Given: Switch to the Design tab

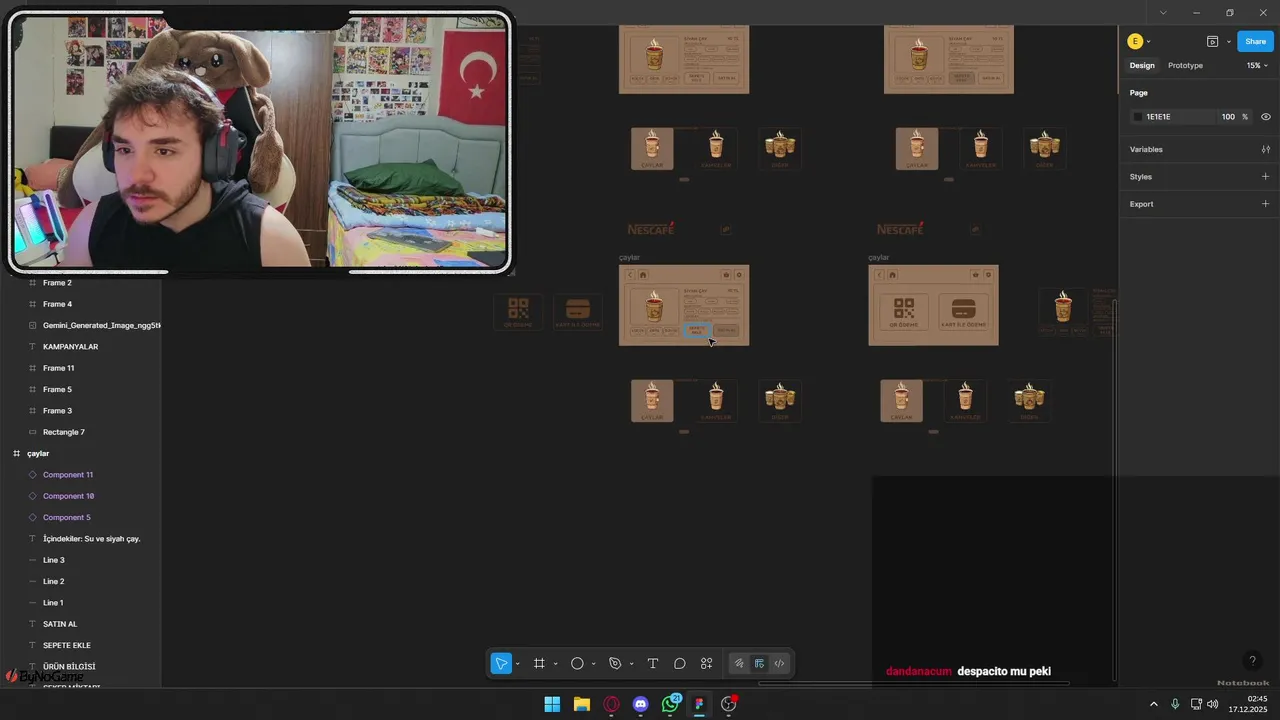Looking at the screenshot, I should point(1142,65).
